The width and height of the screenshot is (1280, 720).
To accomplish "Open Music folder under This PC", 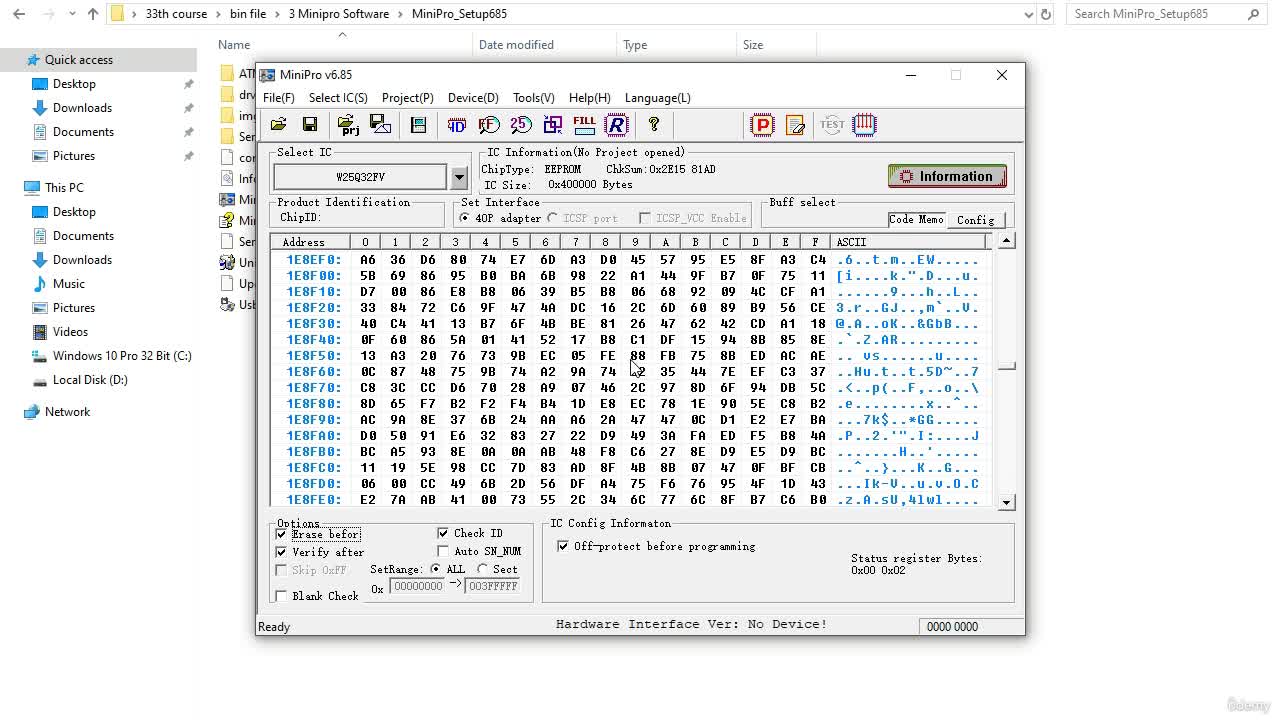I will [69, 284].
